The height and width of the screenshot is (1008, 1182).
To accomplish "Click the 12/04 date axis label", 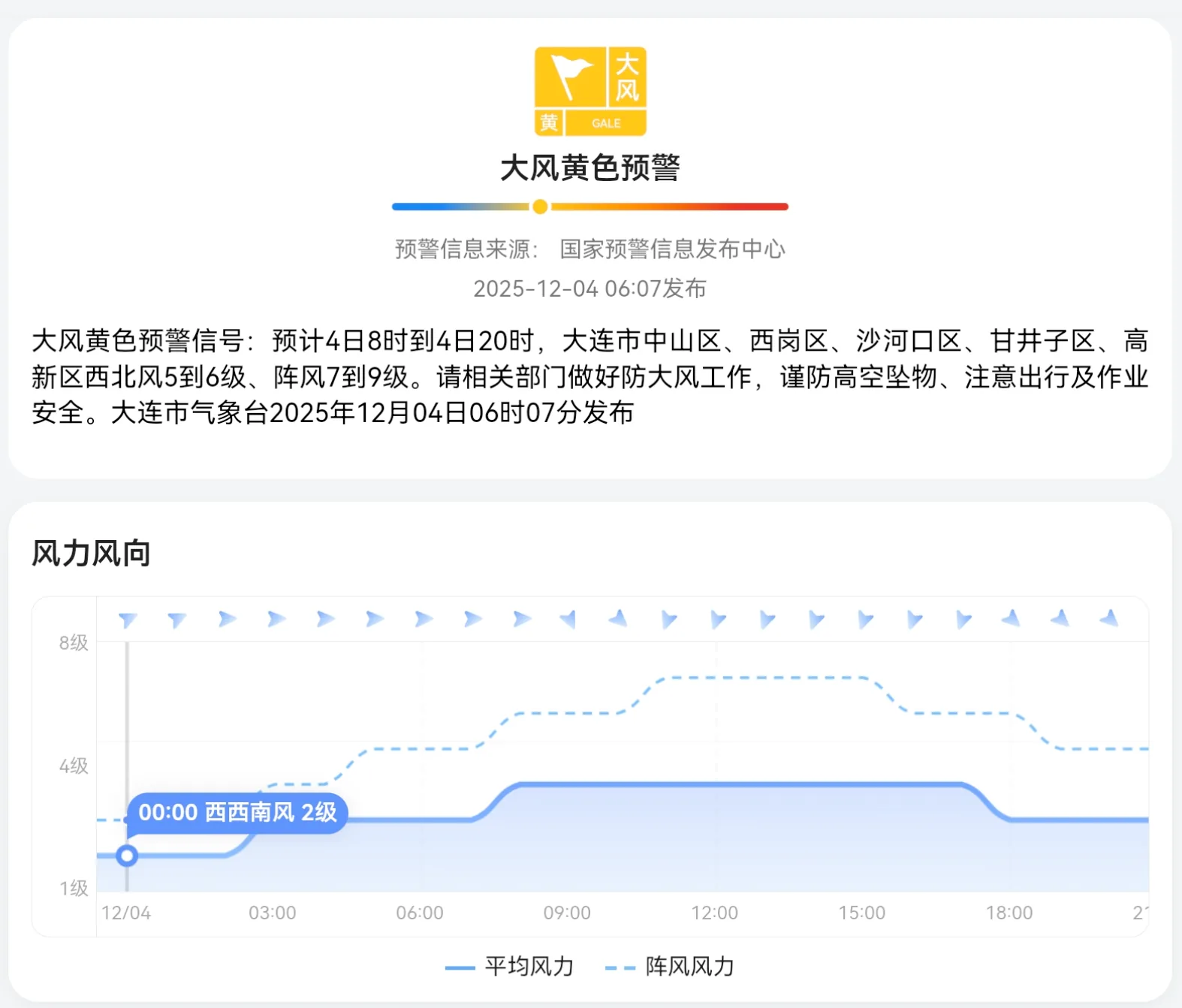I will (x=126, y=913).
